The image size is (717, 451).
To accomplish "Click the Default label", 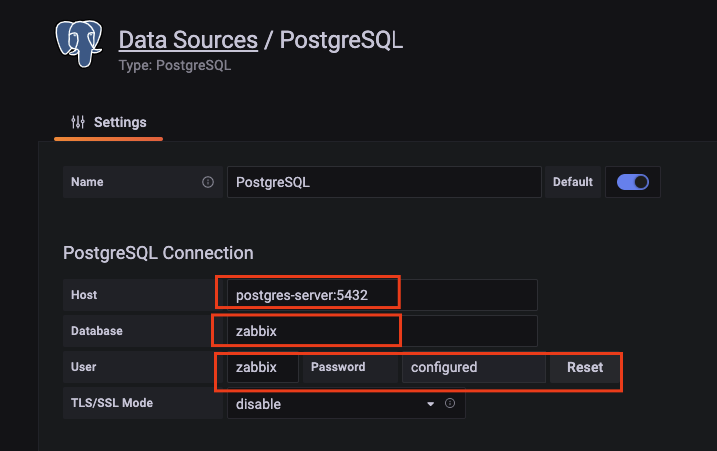I will (573, 182).
